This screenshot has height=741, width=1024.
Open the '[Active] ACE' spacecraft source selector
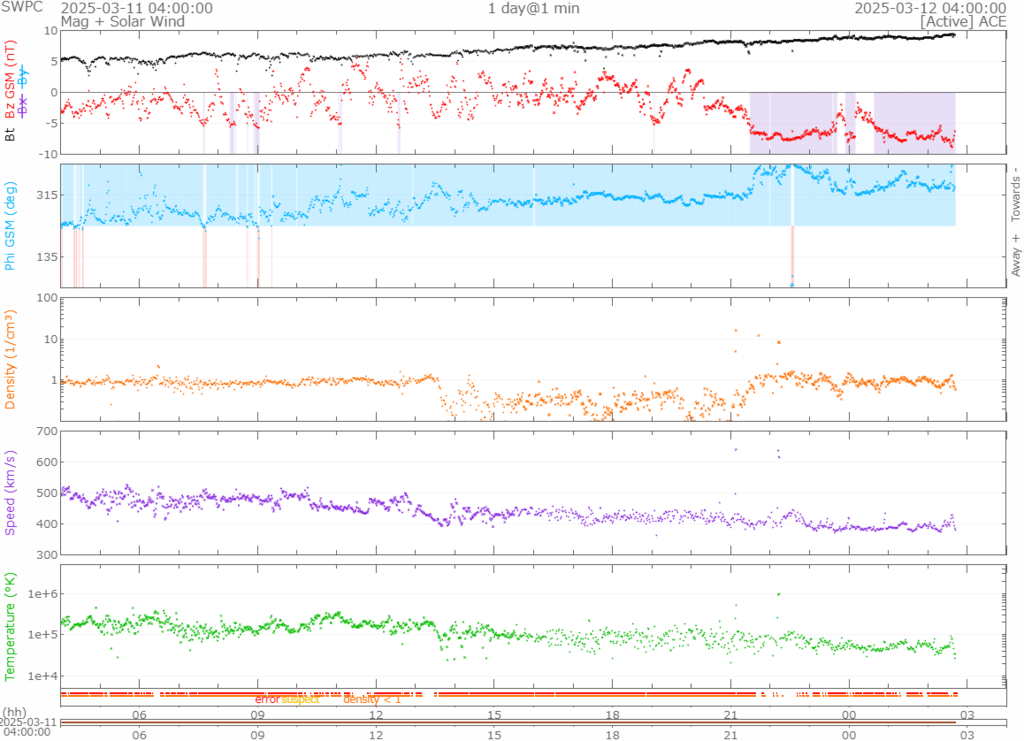point(963,21)
